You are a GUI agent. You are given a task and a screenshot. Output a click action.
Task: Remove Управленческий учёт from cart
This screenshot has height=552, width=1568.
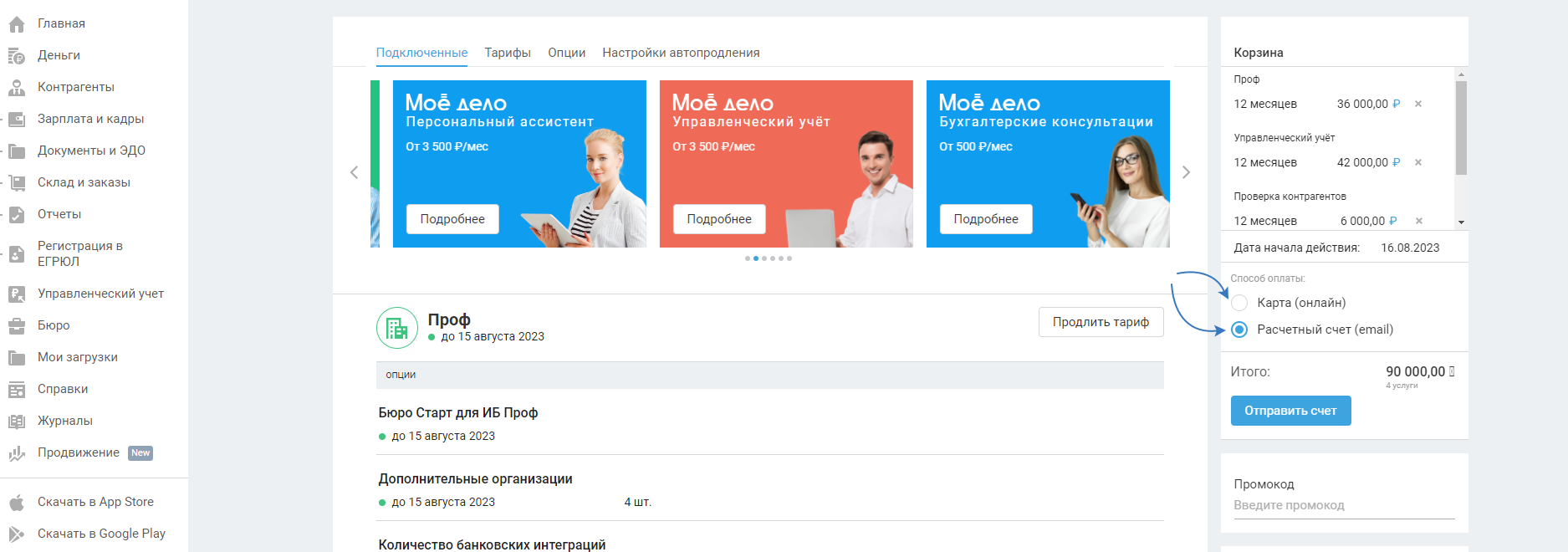[1418, 162]
